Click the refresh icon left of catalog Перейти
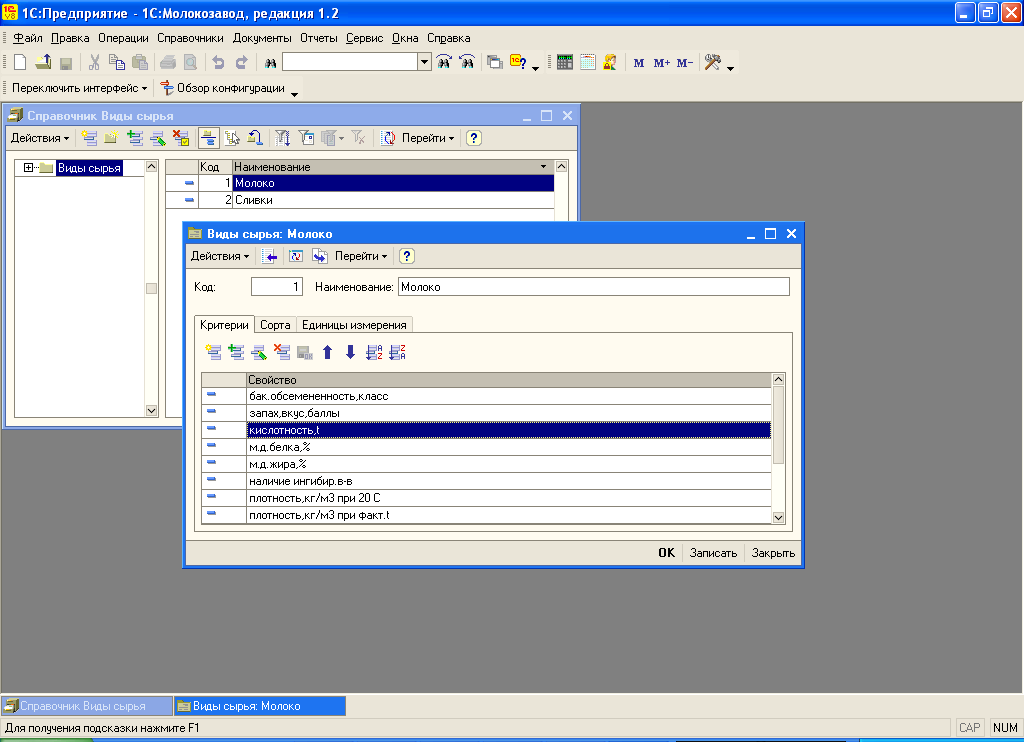The height and width of the screenshot is (742, 1024). tap(389, 138)
